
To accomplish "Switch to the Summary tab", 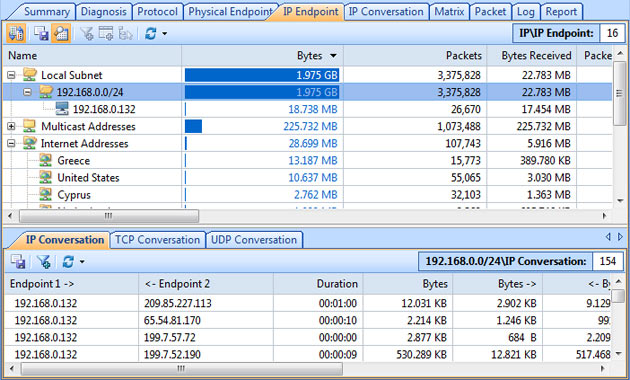I will click(47, 12).
